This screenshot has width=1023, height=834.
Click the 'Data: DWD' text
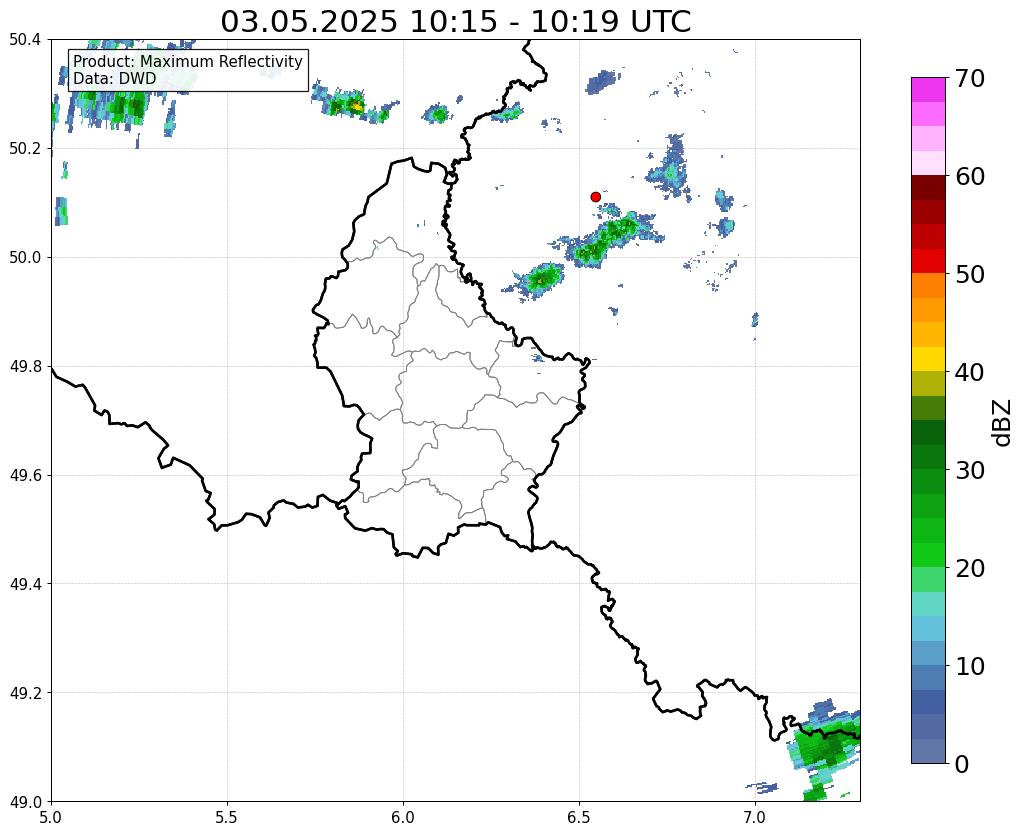[115, 78]
